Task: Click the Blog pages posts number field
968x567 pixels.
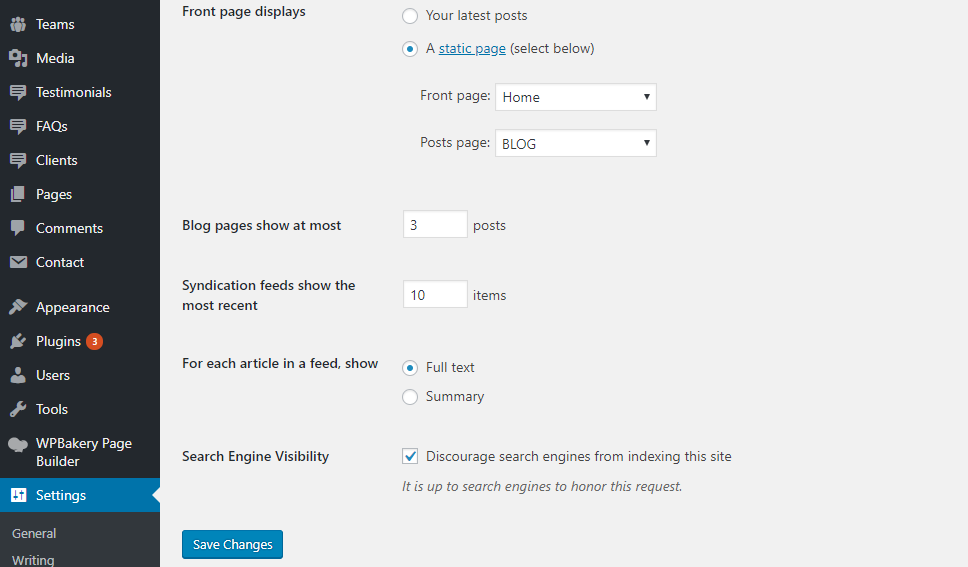Action: tap(435, 225)
